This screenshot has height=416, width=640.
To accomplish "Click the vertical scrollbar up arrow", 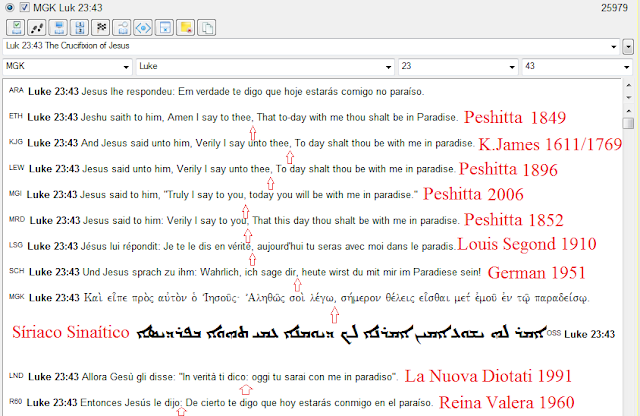I will tap(629, 111).
